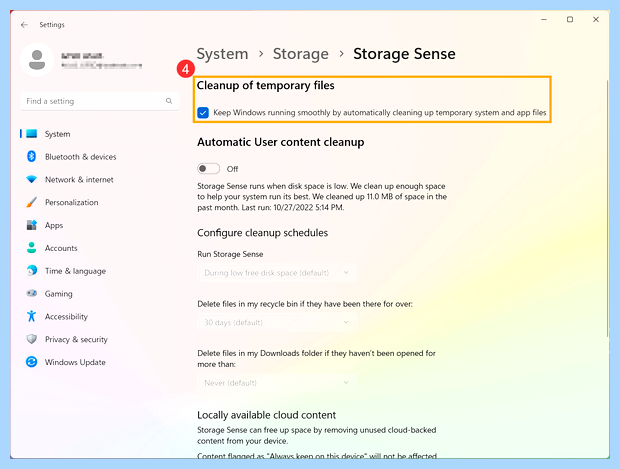The width and height of the screenshot is (620, 469).
Task: Open the Downloads folder Never dropdown
Action: [277, 383]
